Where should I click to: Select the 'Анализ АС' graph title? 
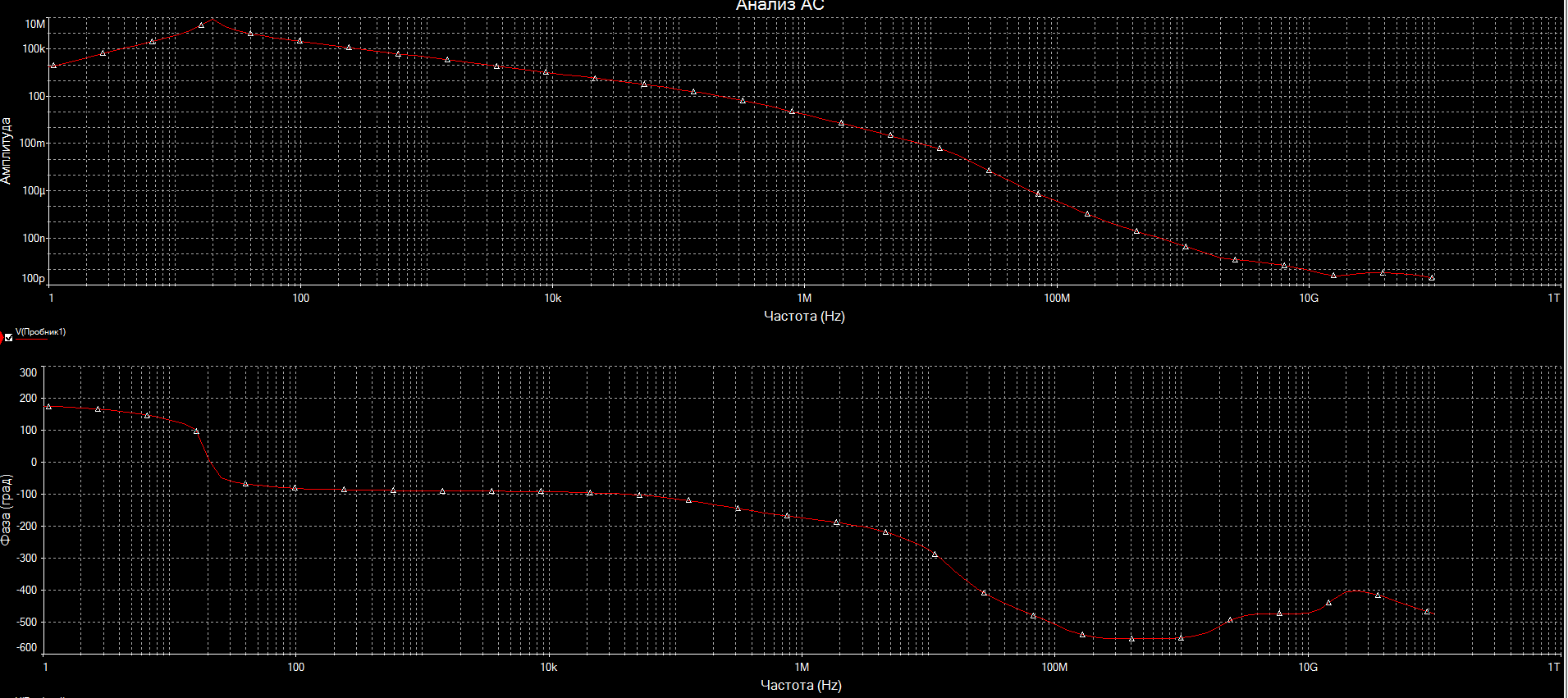pos(779,6)
